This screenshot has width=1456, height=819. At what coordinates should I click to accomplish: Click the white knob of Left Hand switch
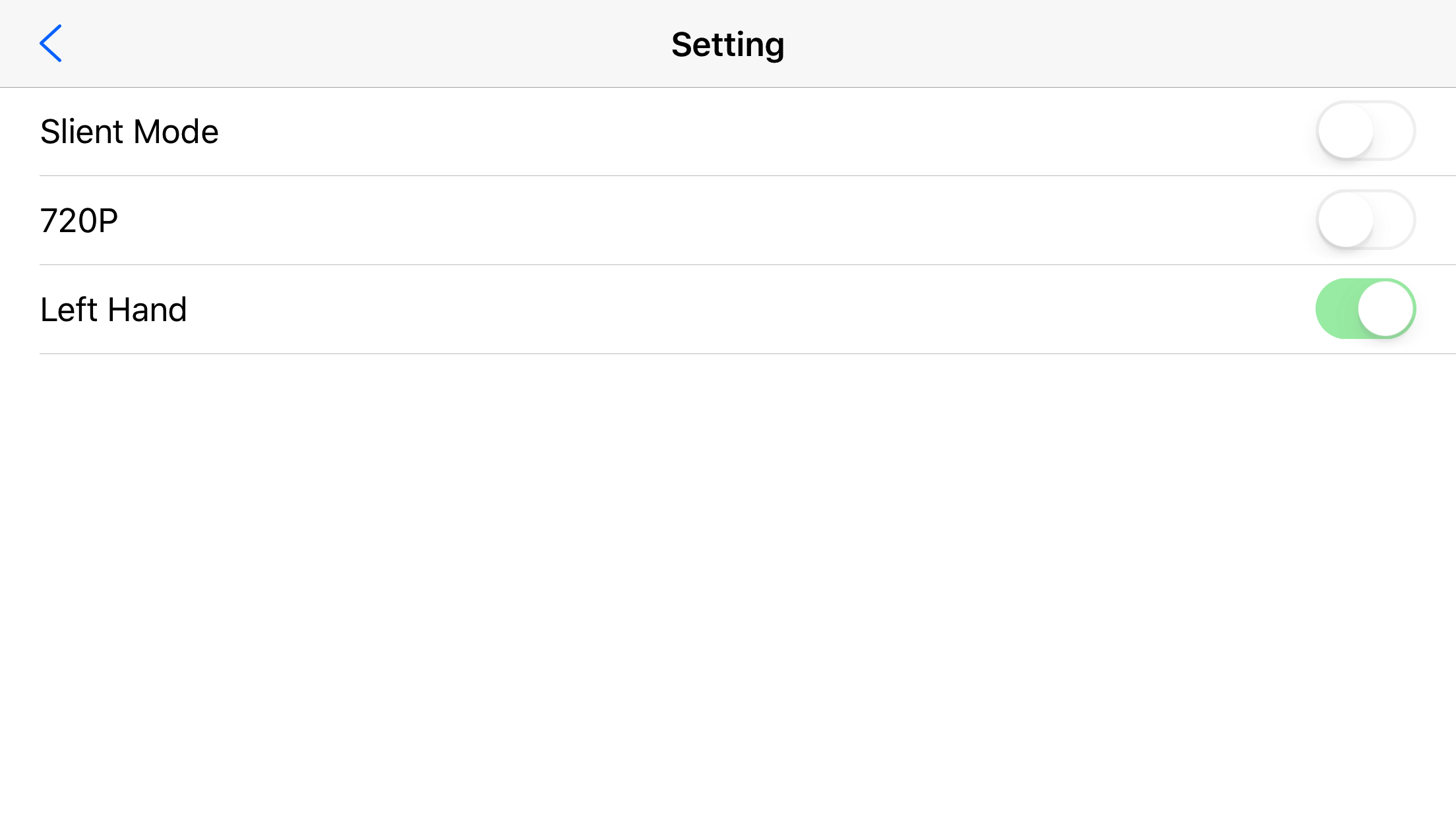[1385, 309]
